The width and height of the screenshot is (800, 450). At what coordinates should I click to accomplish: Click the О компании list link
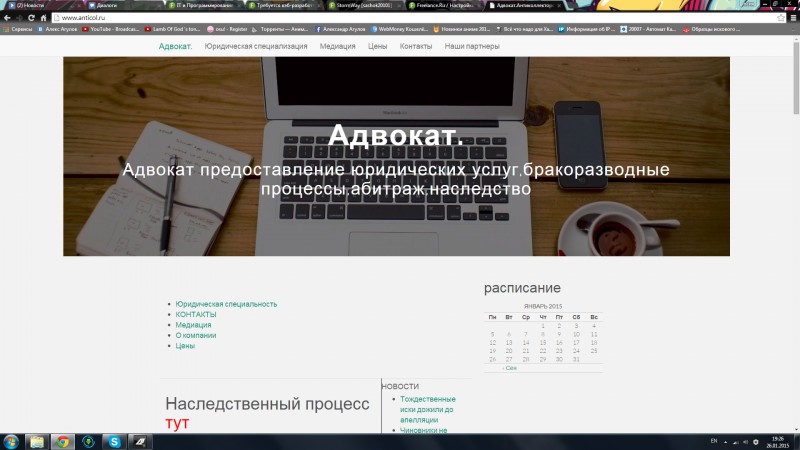196,335
